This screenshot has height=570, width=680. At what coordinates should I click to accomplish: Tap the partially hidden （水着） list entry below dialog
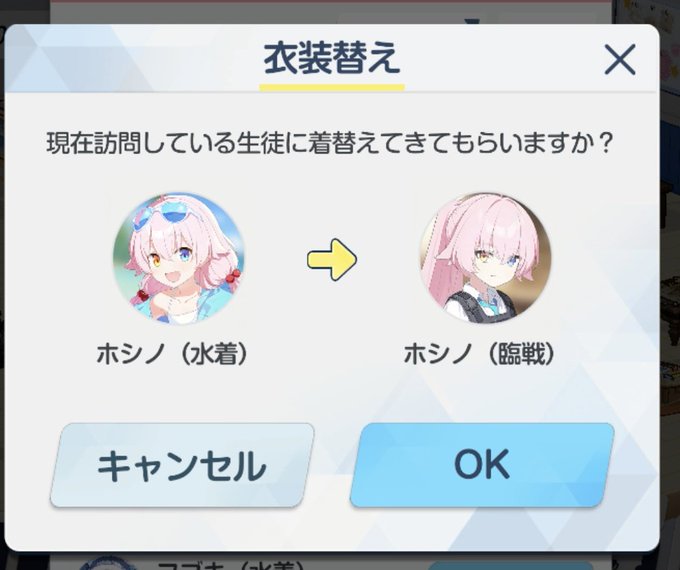coord(230,564)
